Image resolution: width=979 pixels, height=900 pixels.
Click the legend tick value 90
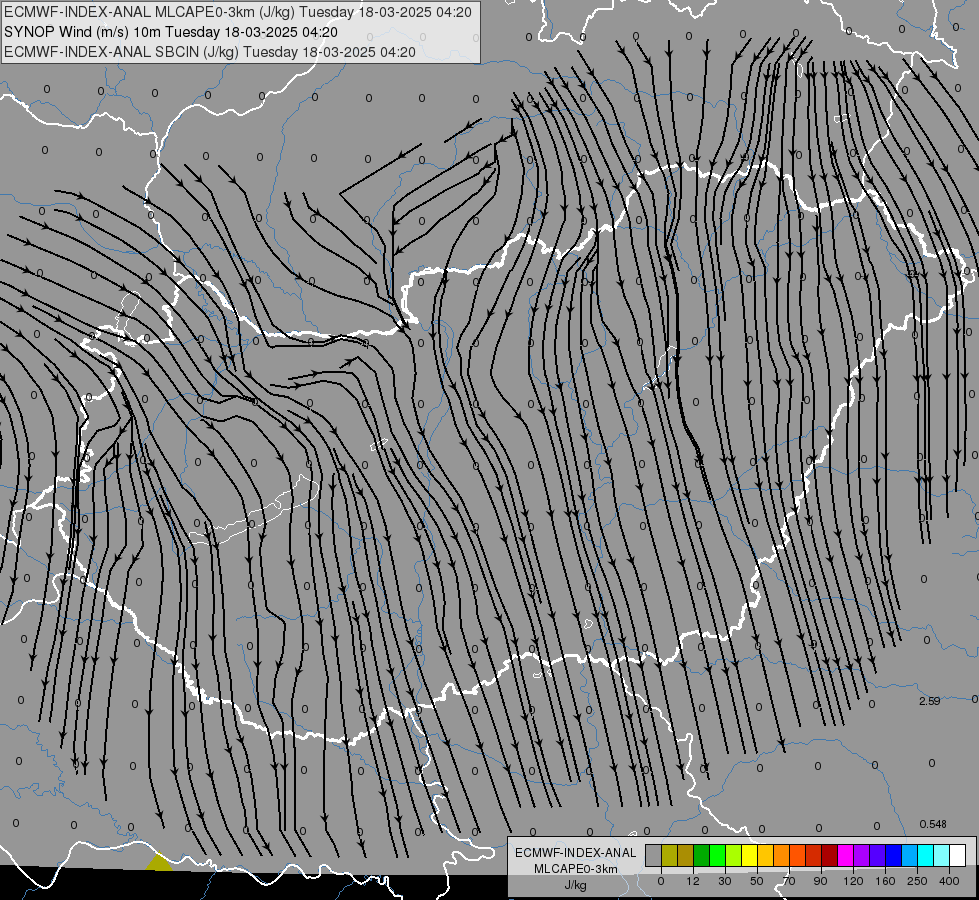(x=821, y=881)
